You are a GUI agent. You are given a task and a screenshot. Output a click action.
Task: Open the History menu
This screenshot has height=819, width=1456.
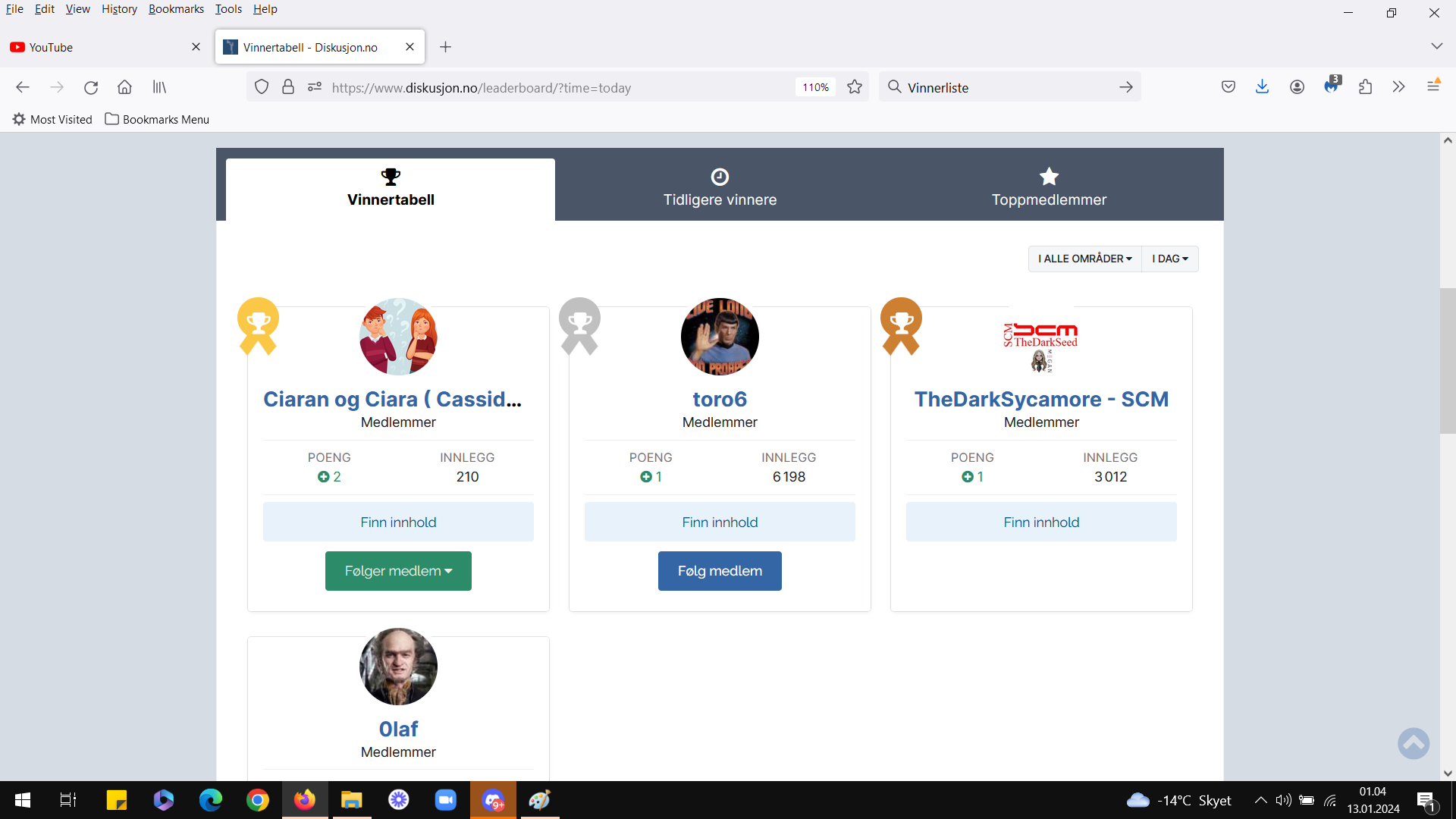[119, 9]
